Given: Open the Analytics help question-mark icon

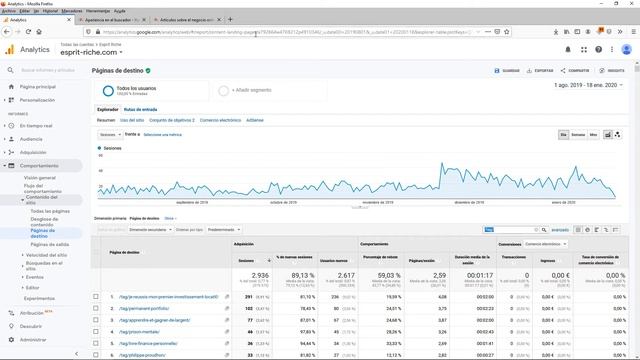Looking at the screenshot, I should pyautogui.click(x=598, y=49).
